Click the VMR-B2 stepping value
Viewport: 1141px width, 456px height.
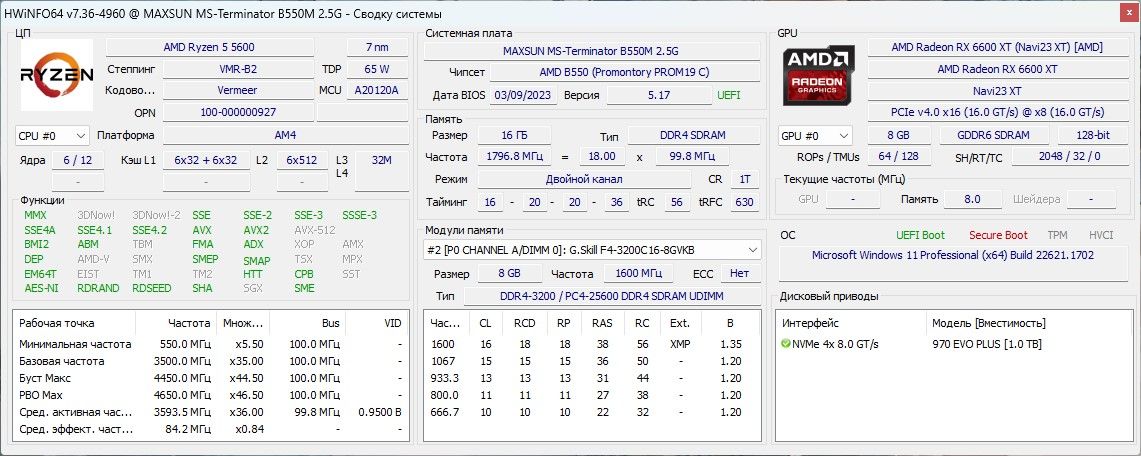click(238, 70)
